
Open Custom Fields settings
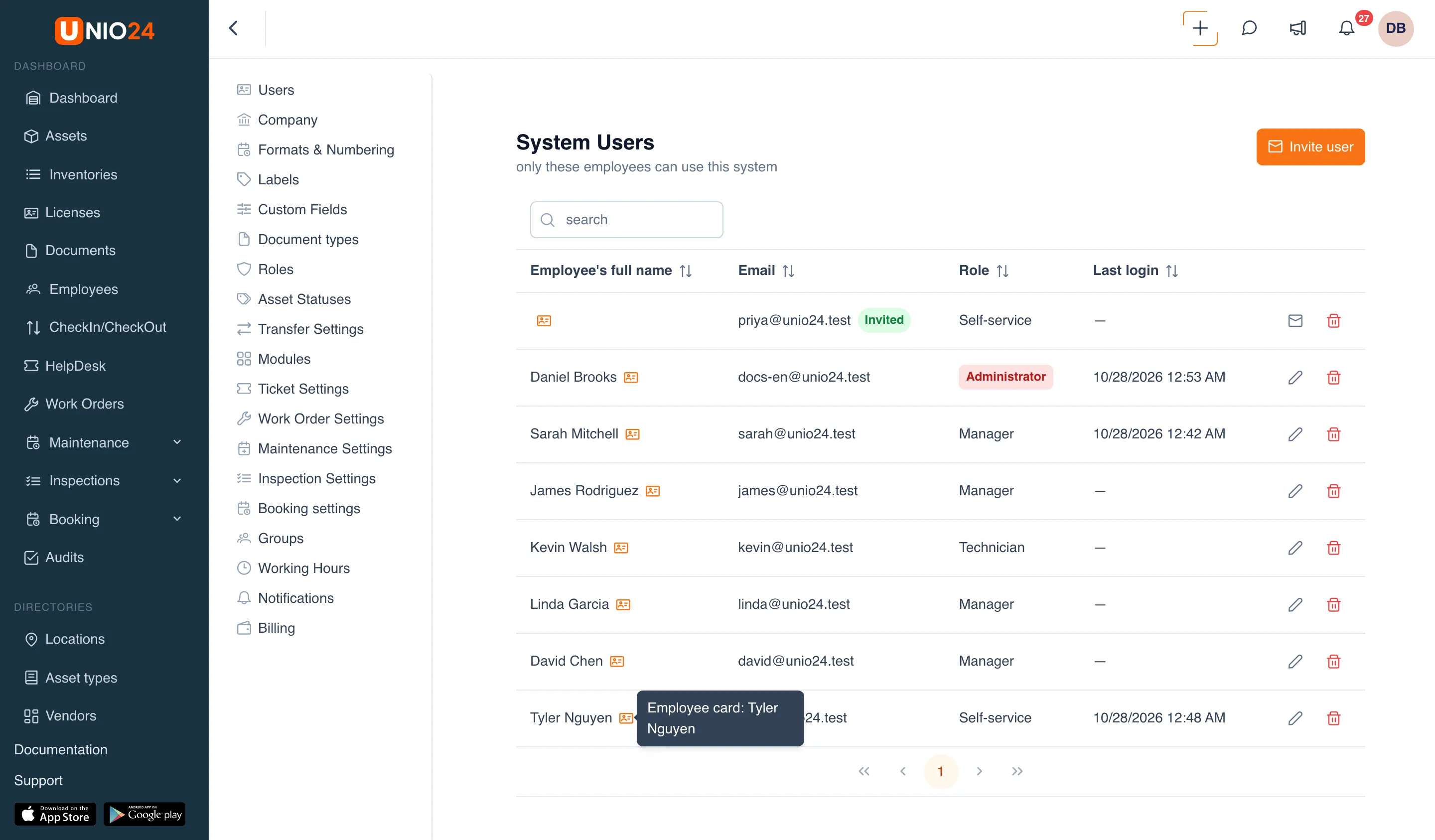[x=291, y=210]
